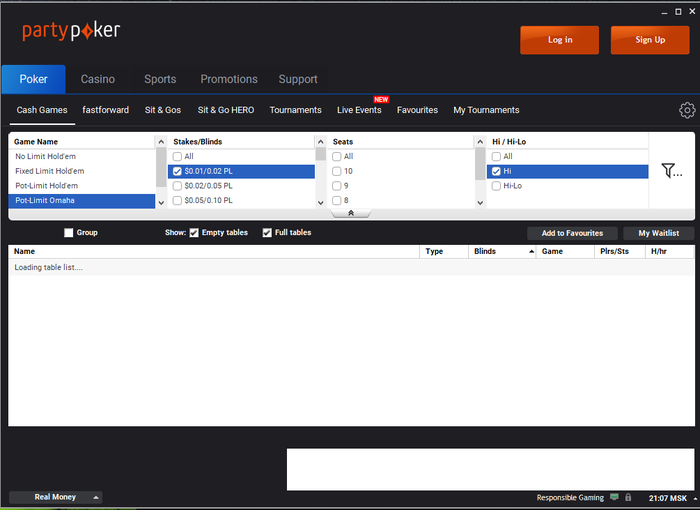Sort table list by Name column

click(214, 251)
